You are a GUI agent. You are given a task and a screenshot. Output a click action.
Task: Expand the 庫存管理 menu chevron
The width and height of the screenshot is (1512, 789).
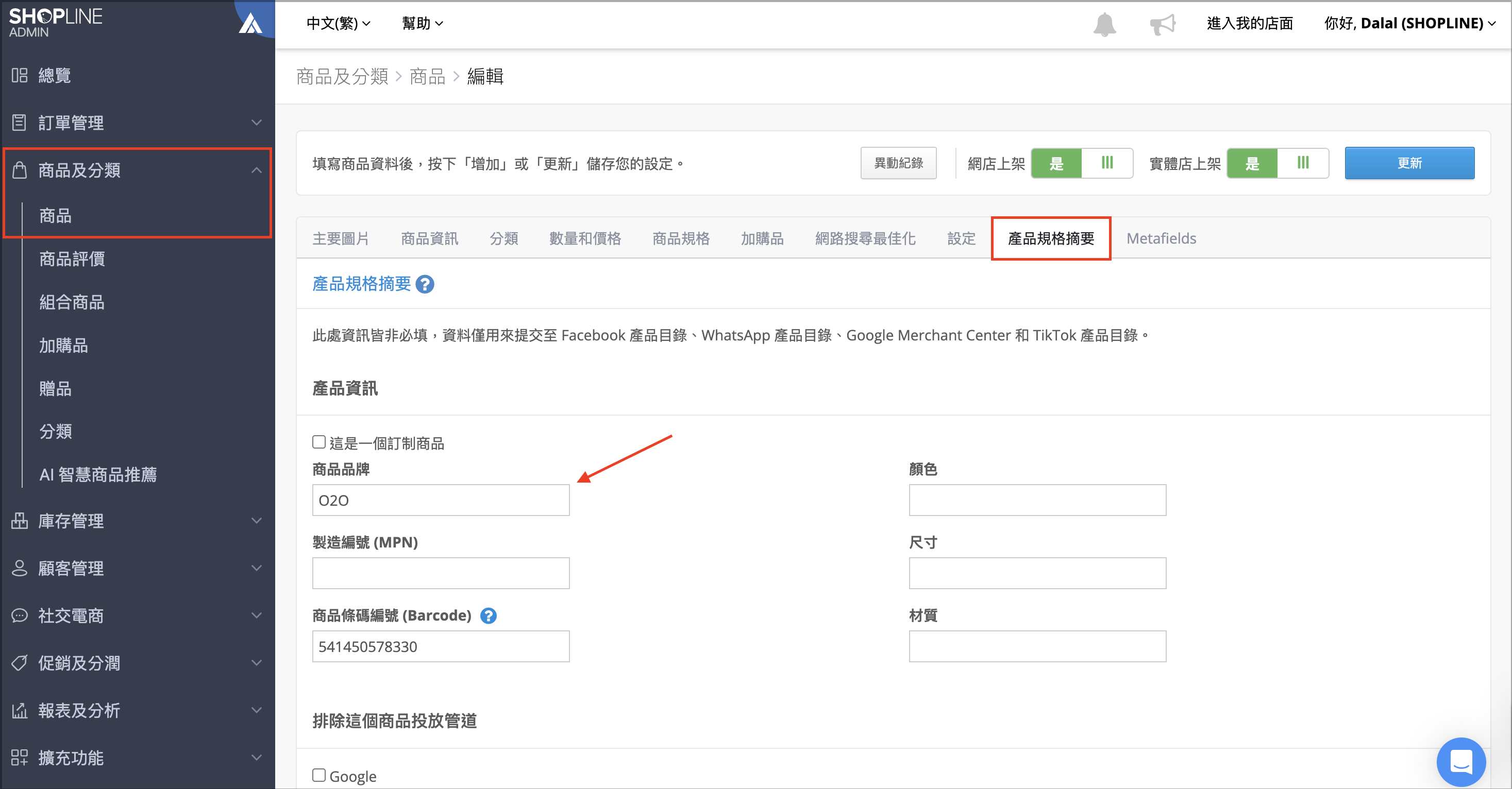pyautogui.click(x=257, y=520)
